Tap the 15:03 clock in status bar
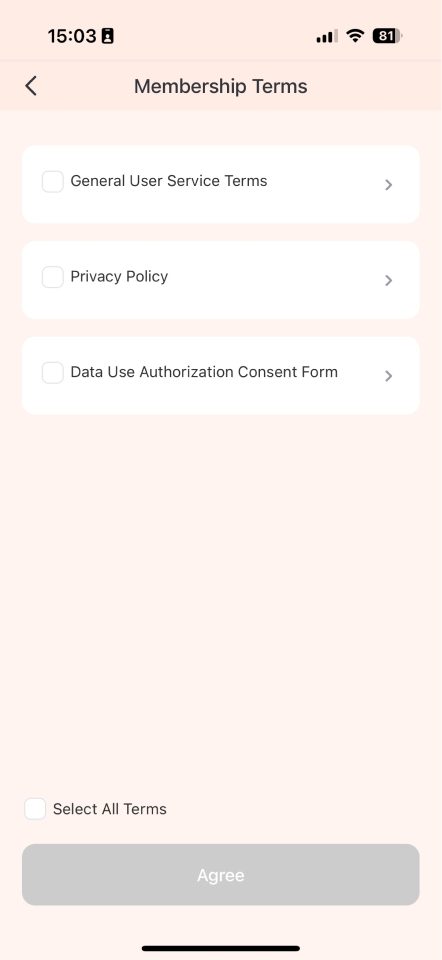Screen dimensions: 442x960 pyautogui.click(x=72, y=36)
